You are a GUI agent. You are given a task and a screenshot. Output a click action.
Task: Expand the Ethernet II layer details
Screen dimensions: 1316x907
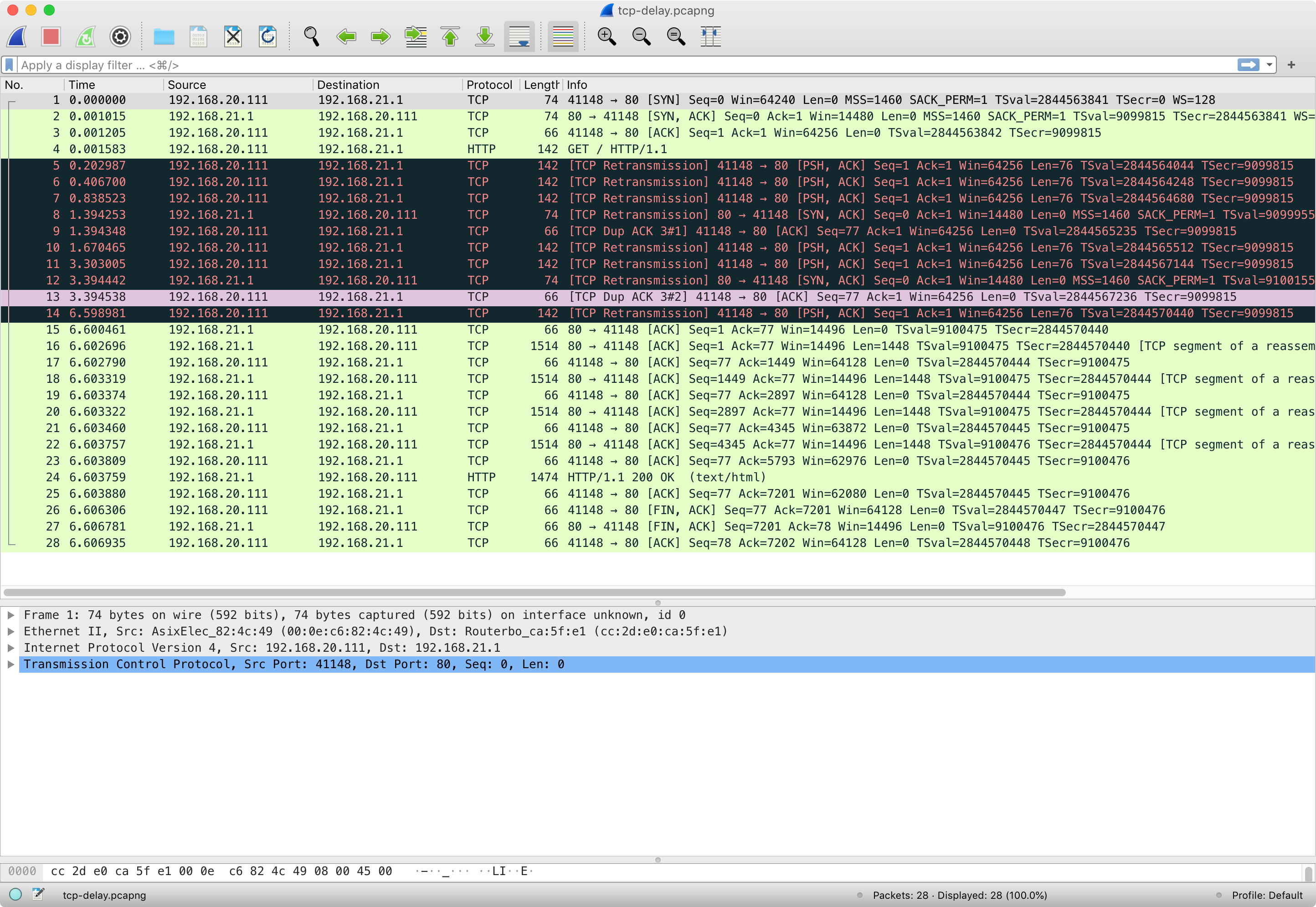(11, 631)
